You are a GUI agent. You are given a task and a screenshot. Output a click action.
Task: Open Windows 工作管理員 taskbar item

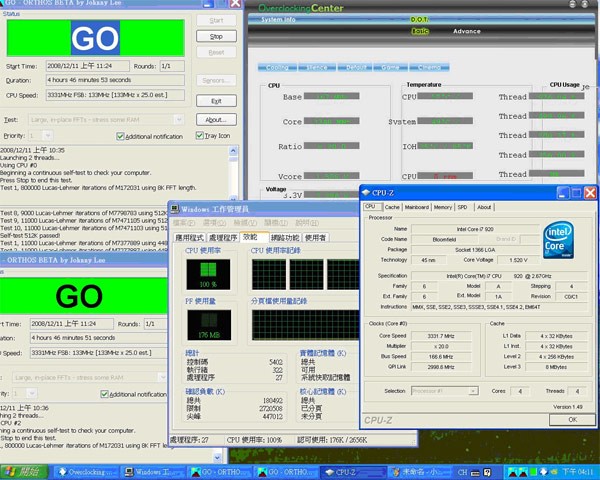click(154, 472)
